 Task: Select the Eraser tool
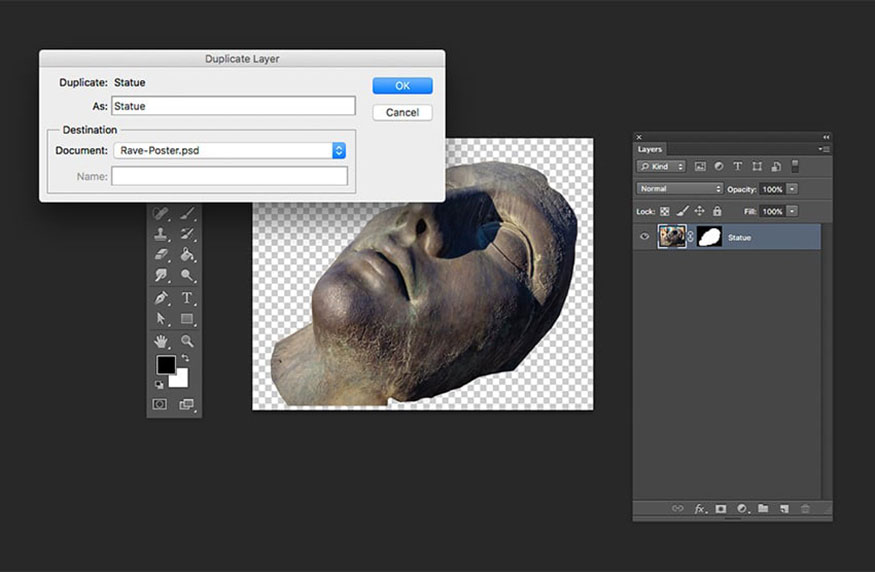[x=161, y=254]
